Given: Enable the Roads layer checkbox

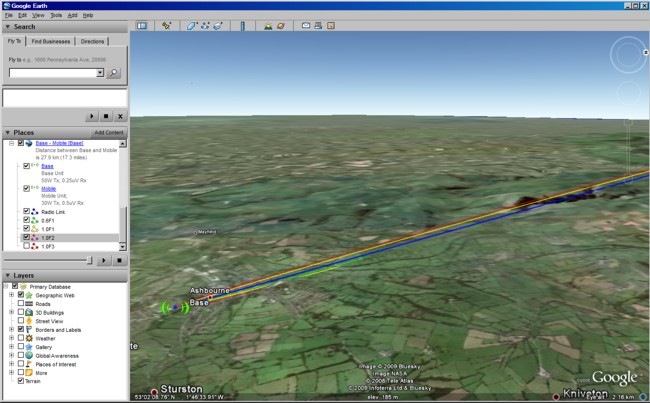Looking at the screenshot, I should pyautogui.click(x=21, y=303).
